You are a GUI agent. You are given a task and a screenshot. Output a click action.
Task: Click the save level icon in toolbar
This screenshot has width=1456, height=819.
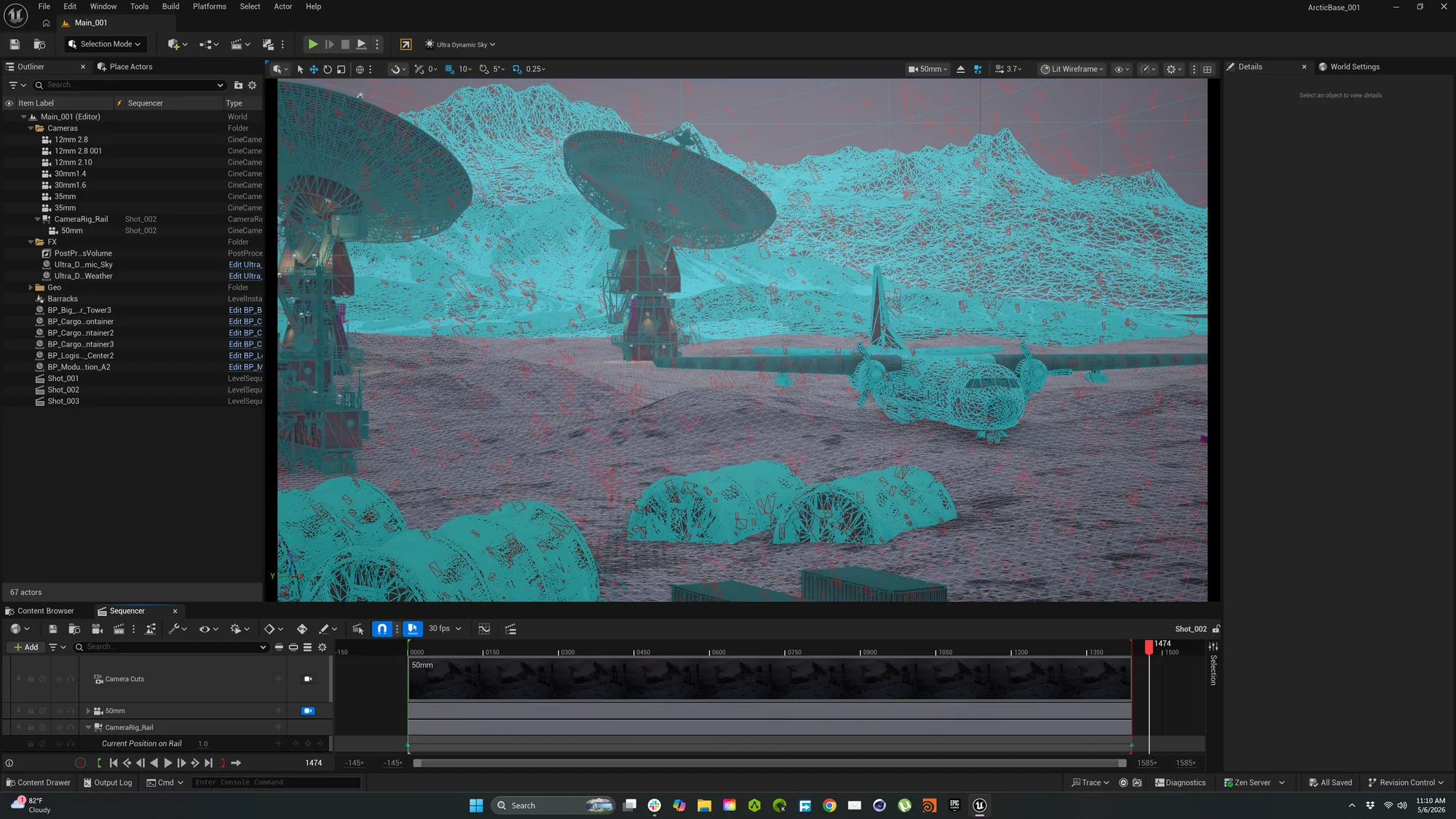tap(15, 44)
